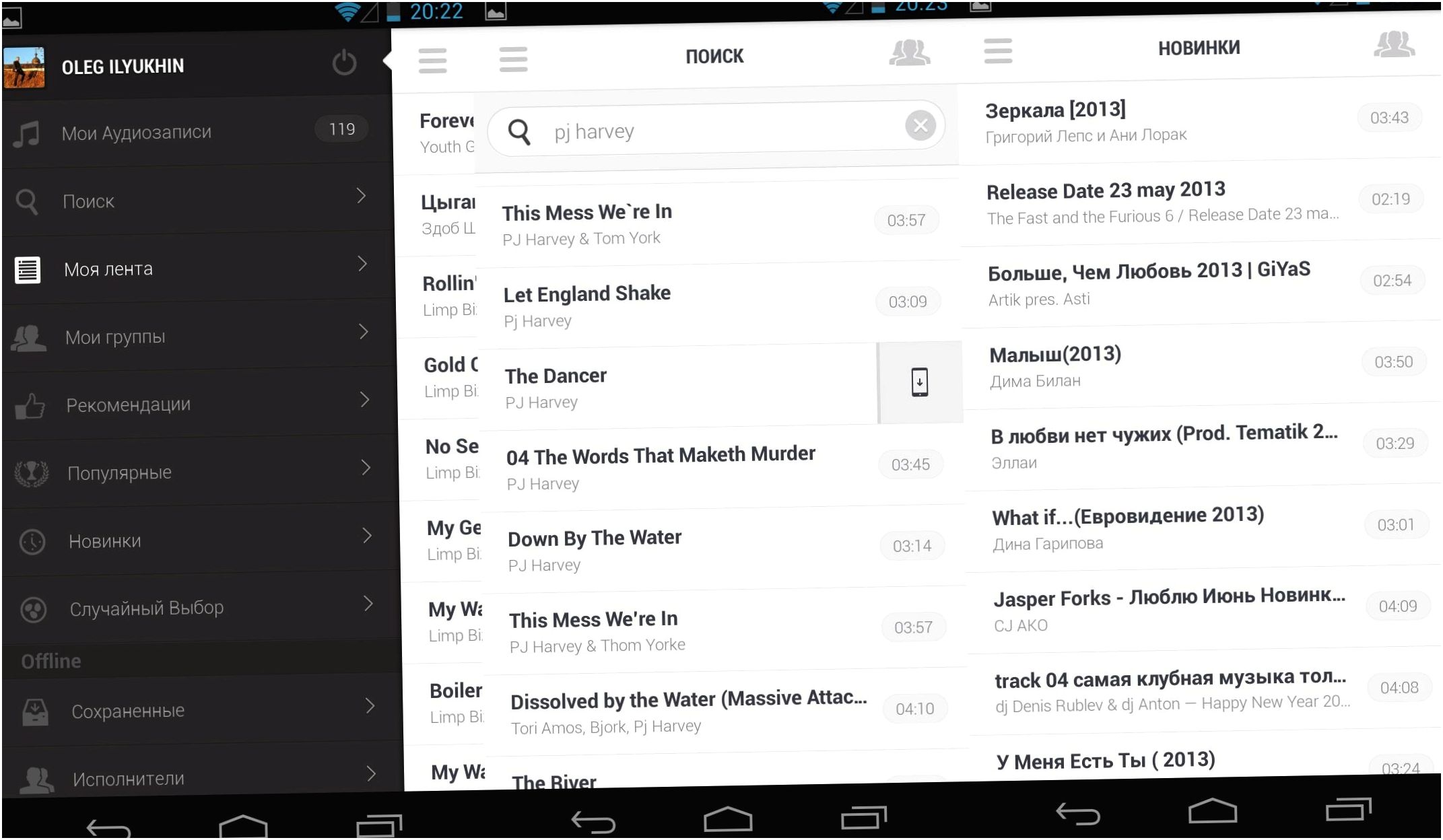Click the feed list icon for Моя лента
1443x840 pixels.
[x=28, y=270]
